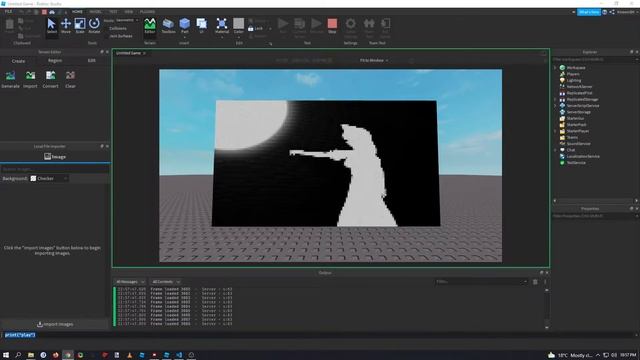640x360 pixels.
Task: Toggle the Join Surfaces option
Action: [x=121, y=36]
